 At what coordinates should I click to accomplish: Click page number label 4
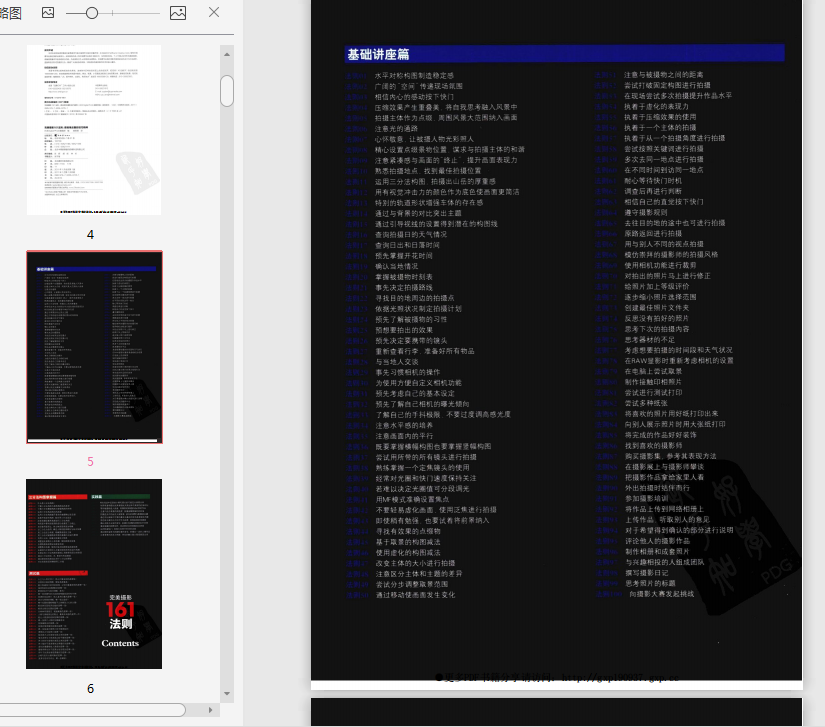click(x=90, y=235)
